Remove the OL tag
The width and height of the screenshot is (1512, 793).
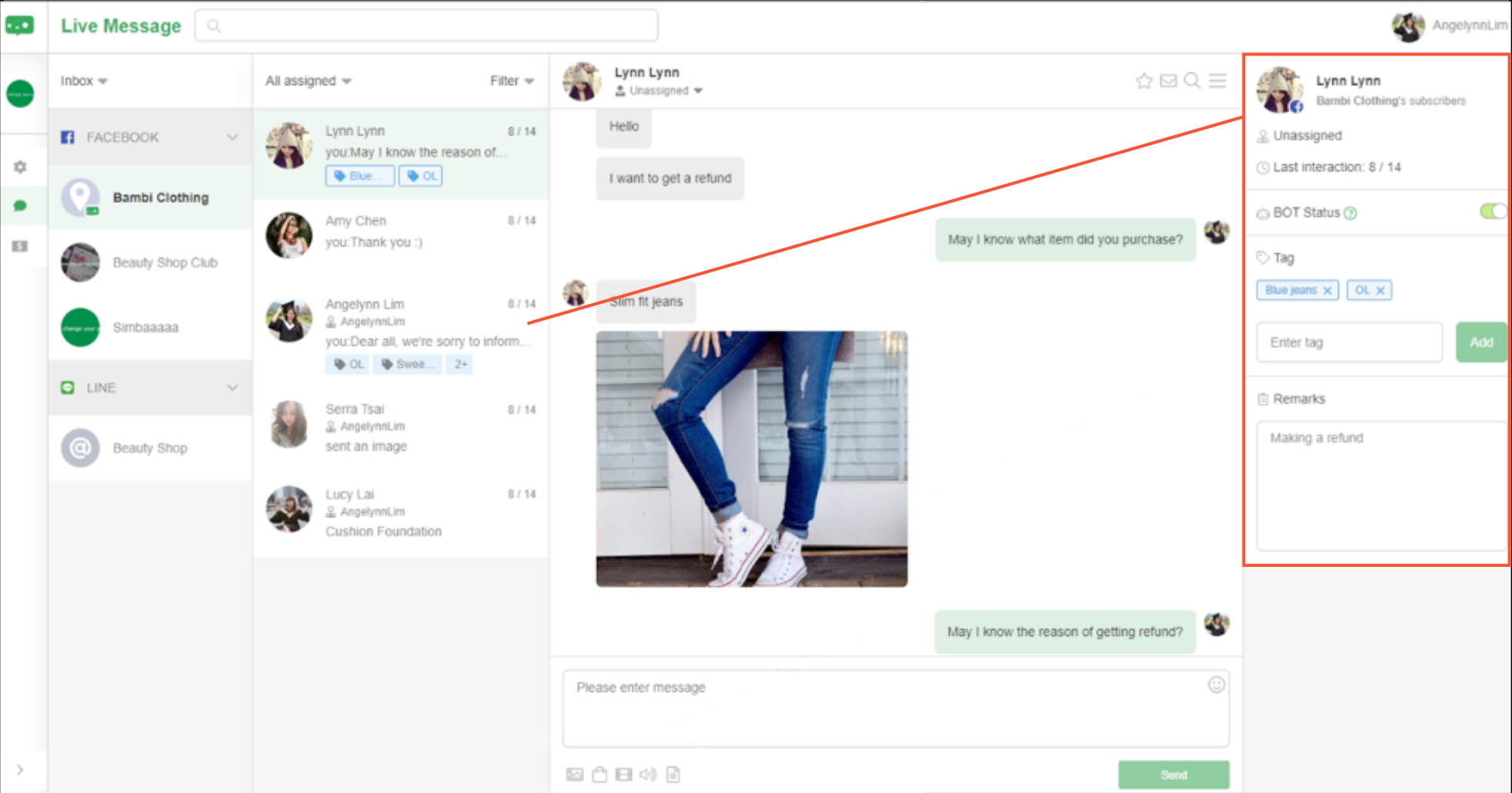(x=1381, y=291)
